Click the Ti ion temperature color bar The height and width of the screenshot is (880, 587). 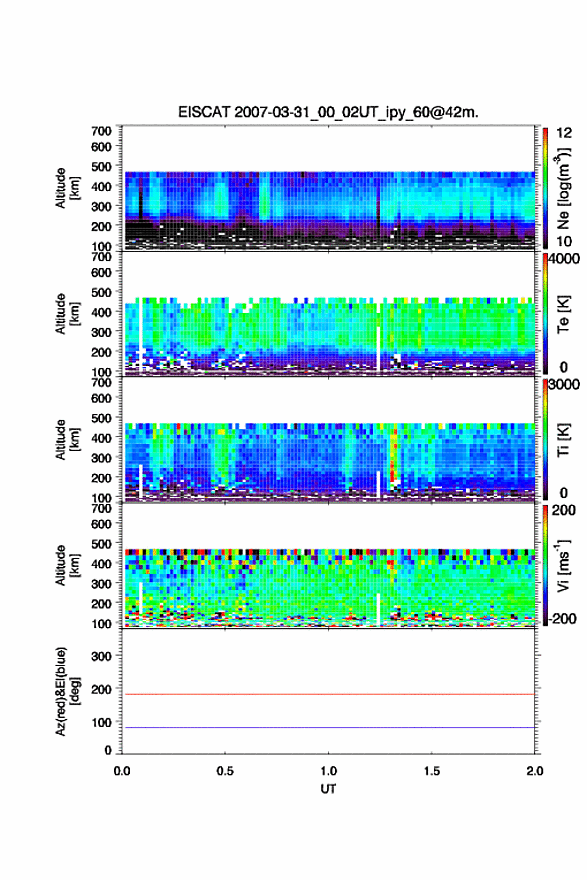click(545, 439)
